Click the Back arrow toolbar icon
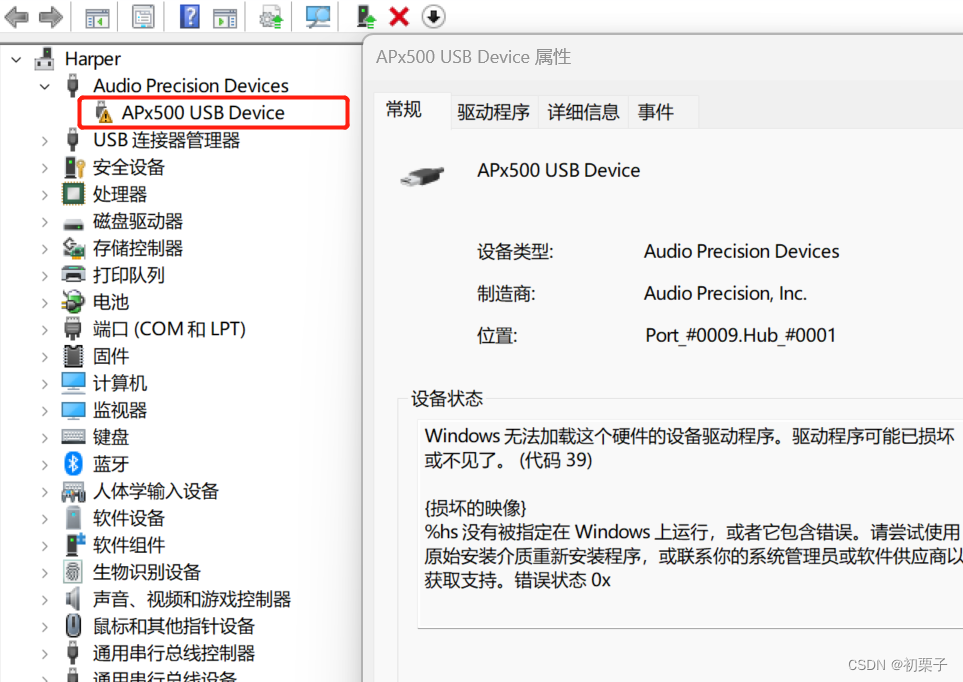The height and width of the screenshot is (682, 963). tap(17, 17)
